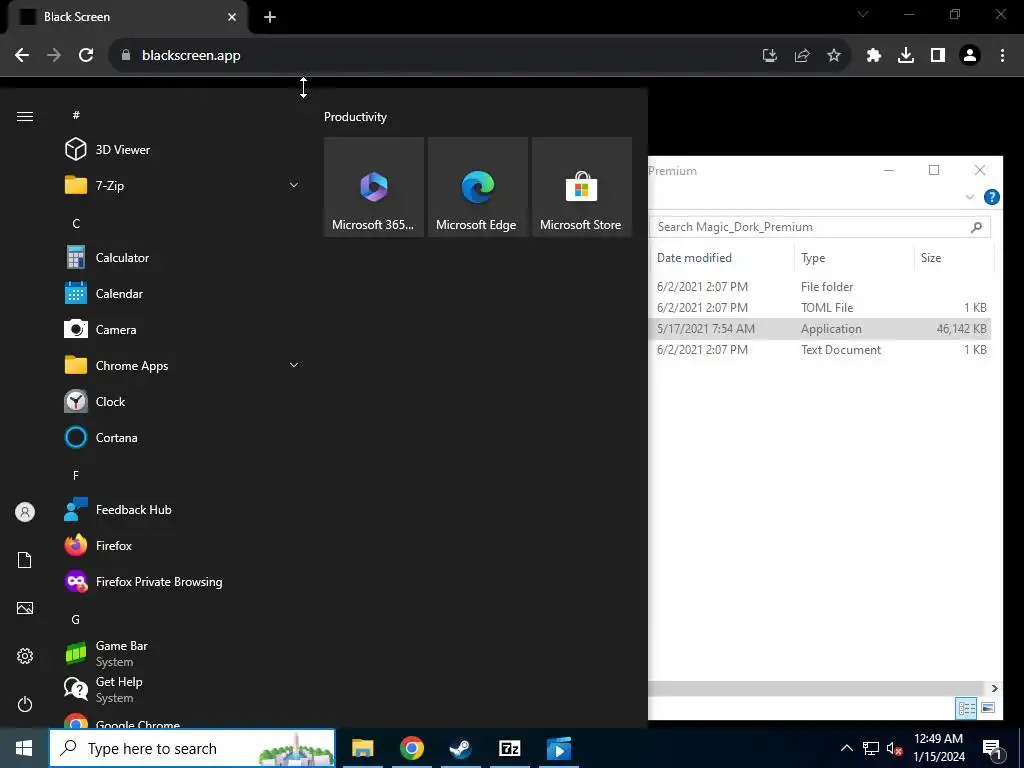Image resolution: width=1024 pixels, height=768 pixels.
Task: Open the Microsoft Store tile
Action: tap(582, 187)
